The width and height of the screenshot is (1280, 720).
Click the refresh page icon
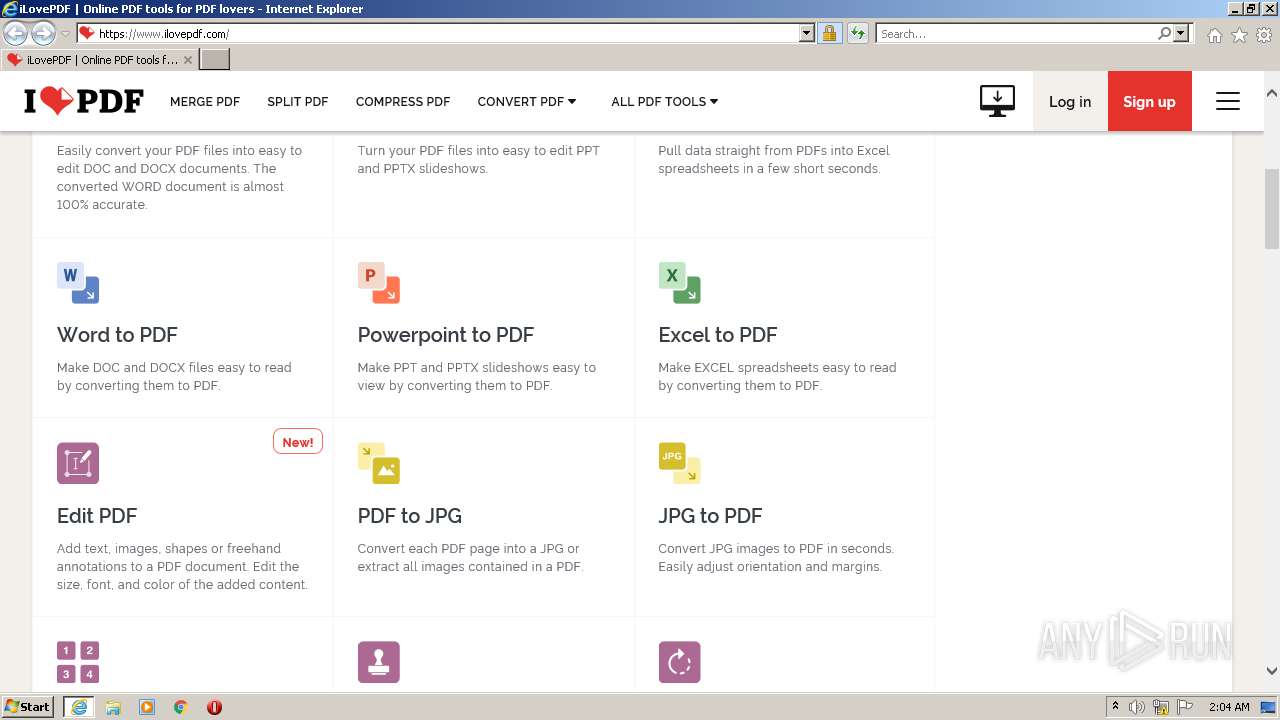(x=858, y=33)
